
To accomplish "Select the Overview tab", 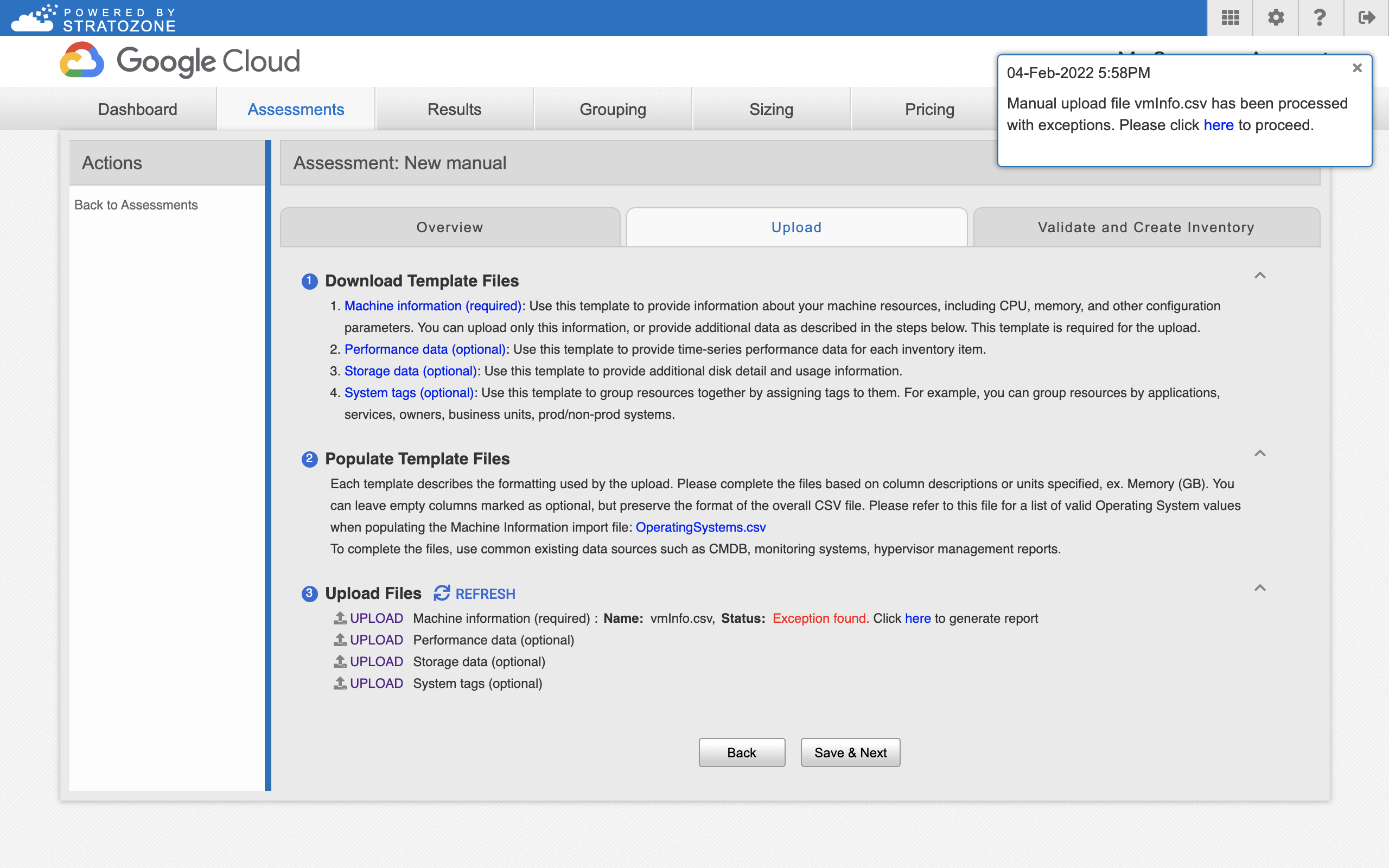I will pyautogui.click(x=450, y=227).
